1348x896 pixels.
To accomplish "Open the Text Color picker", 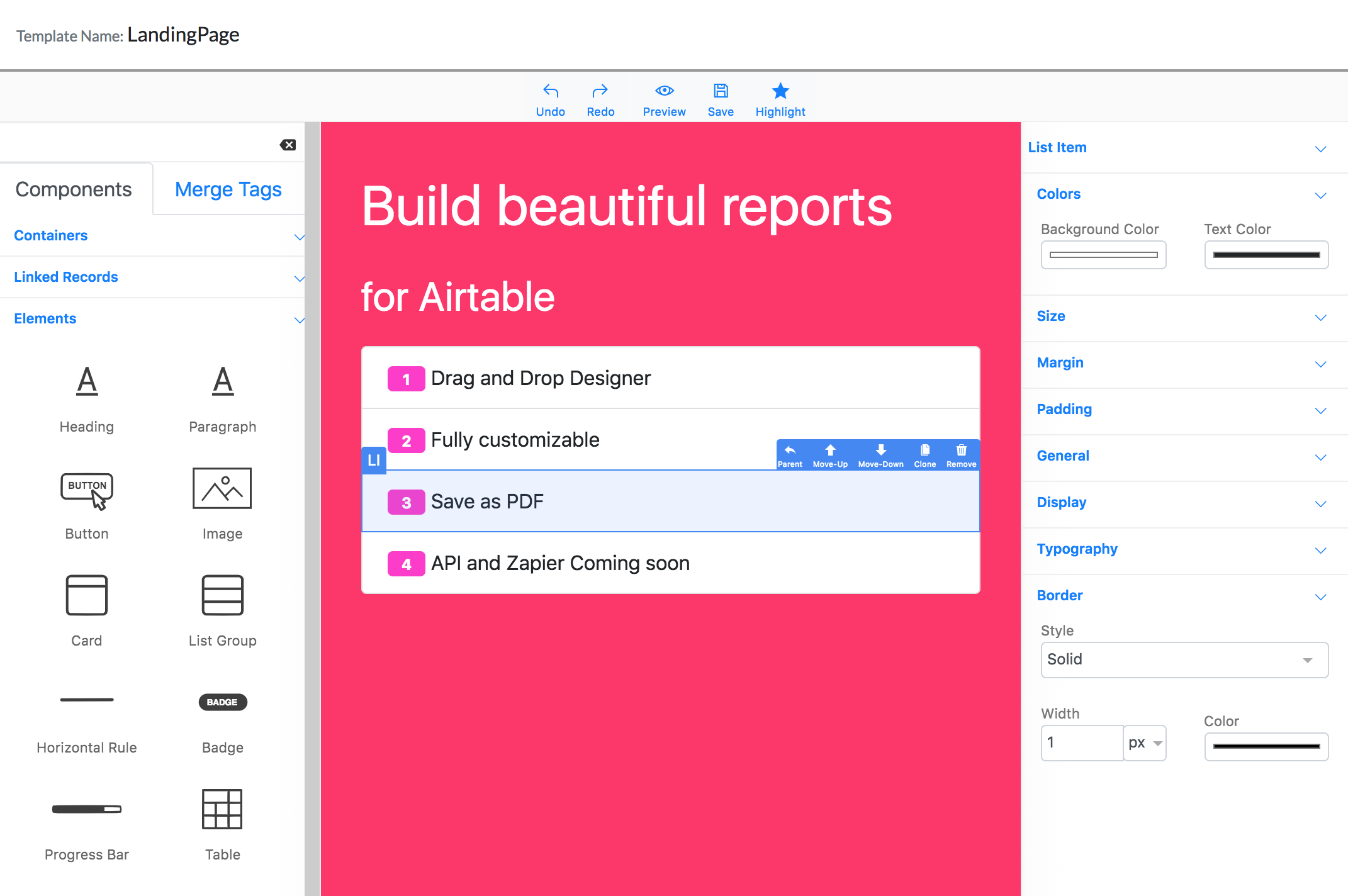I will click(x=1266, y=255).
